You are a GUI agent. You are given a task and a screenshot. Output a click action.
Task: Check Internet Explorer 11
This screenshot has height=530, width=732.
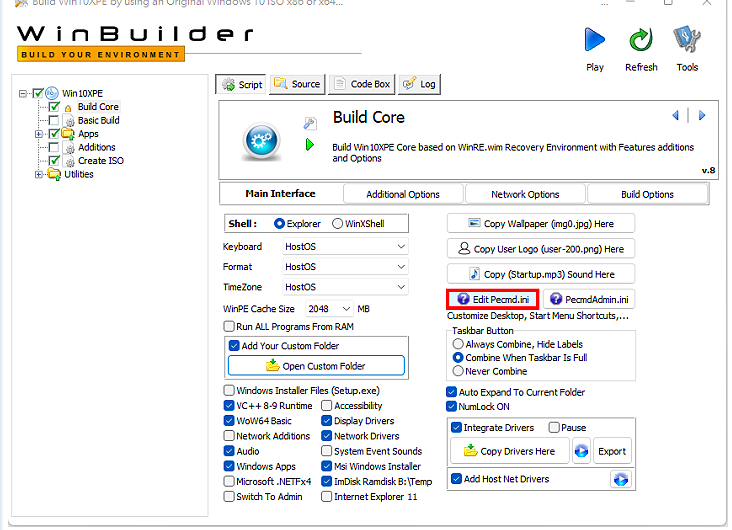click(x=326, y=496)
